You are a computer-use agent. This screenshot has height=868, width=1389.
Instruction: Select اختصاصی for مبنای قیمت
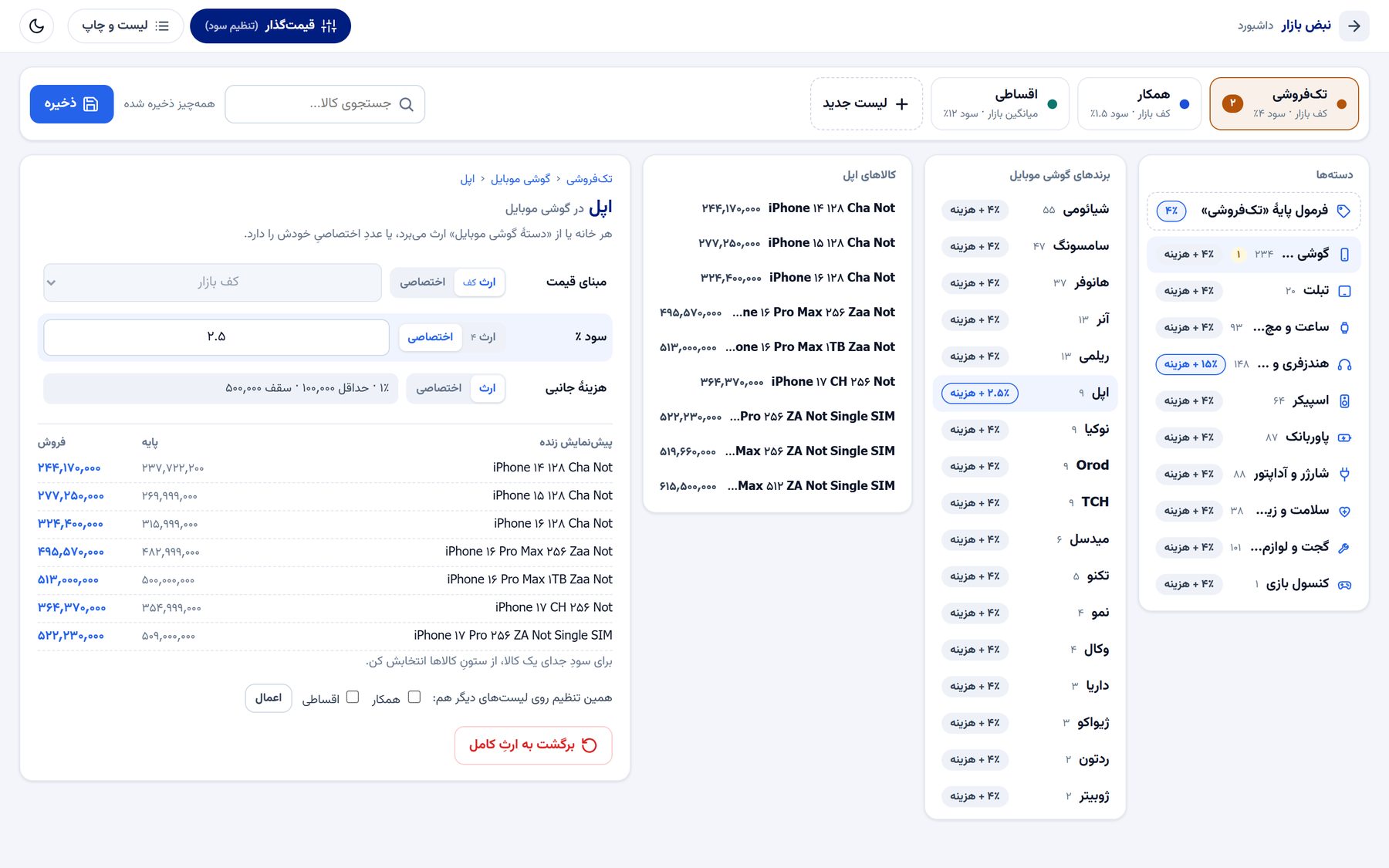click(x=422, y=282)
